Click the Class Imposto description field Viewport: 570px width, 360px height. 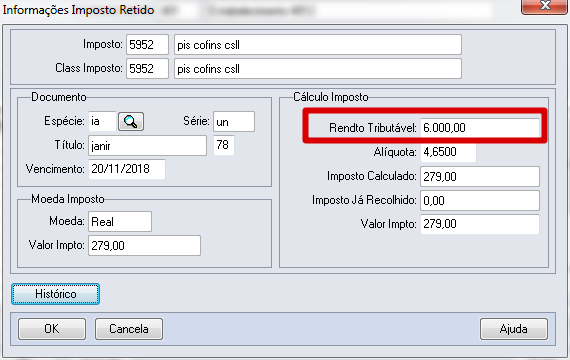click(x=318, y=68)
